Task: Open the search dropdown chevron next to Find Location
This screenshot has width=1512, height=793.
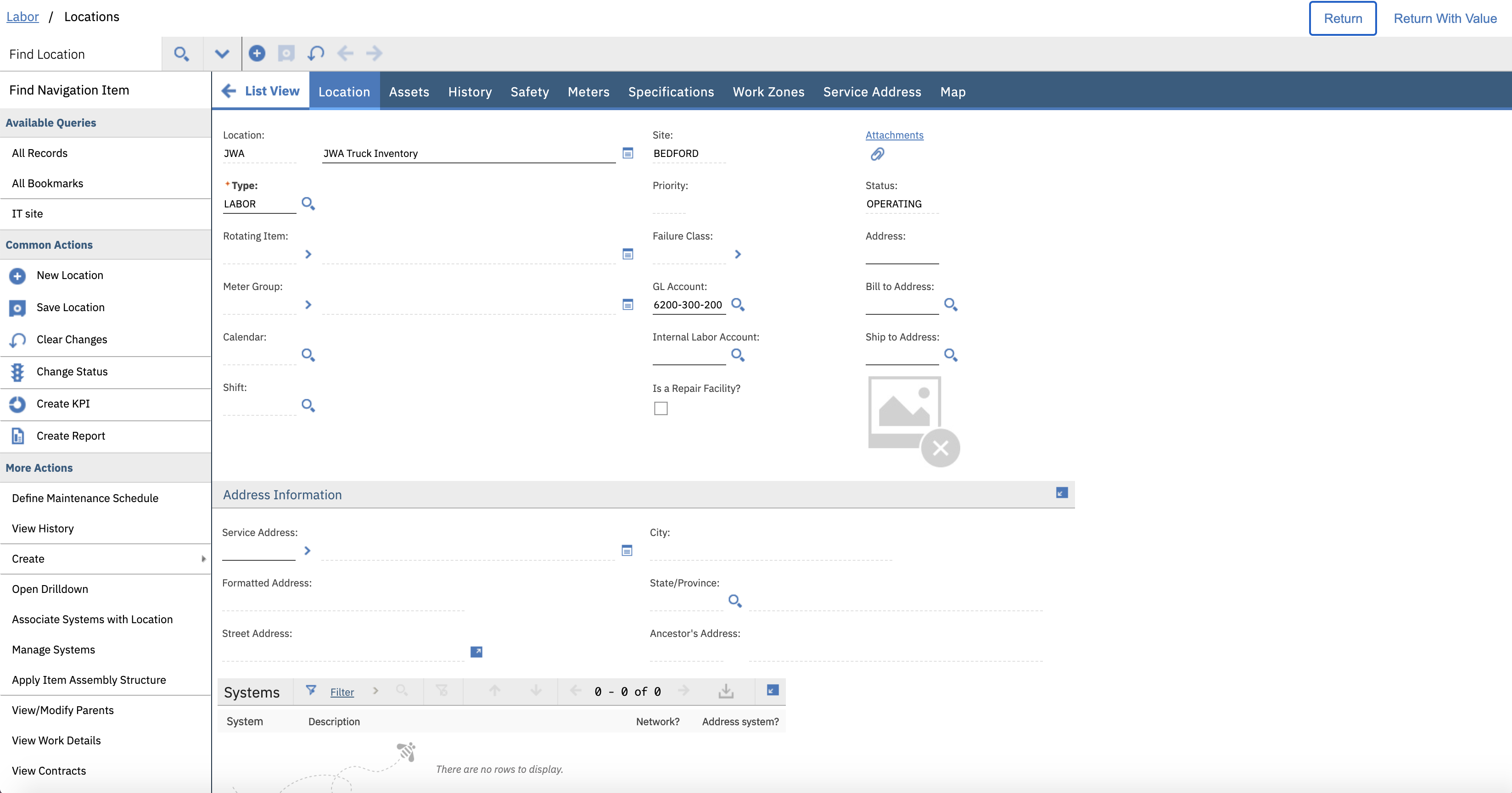Action: [x=221, y=54]
